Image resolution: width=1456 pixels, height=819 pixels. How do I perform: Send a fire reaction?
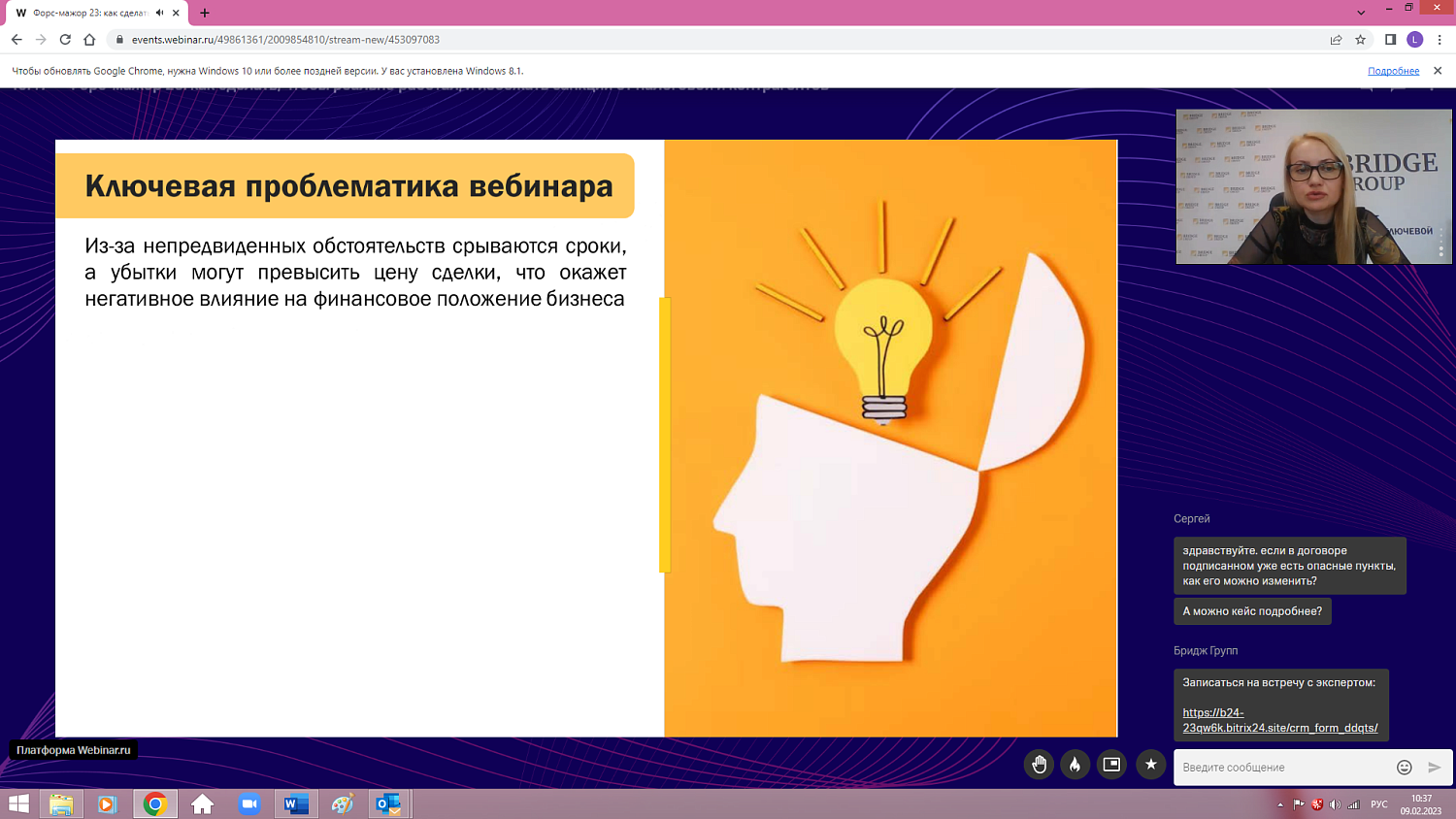pyautogui.click(x=1075, y=765)
